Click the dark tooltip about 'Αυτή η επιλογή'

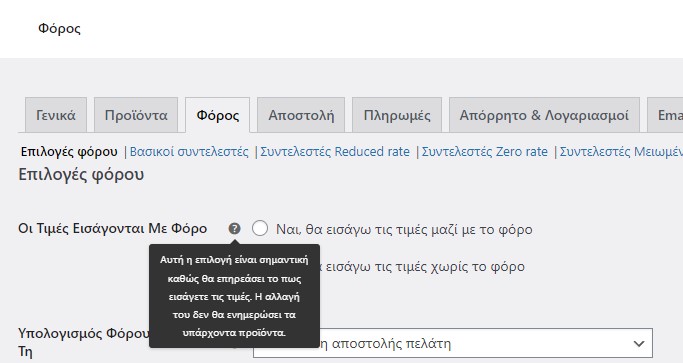click(234, 296)
